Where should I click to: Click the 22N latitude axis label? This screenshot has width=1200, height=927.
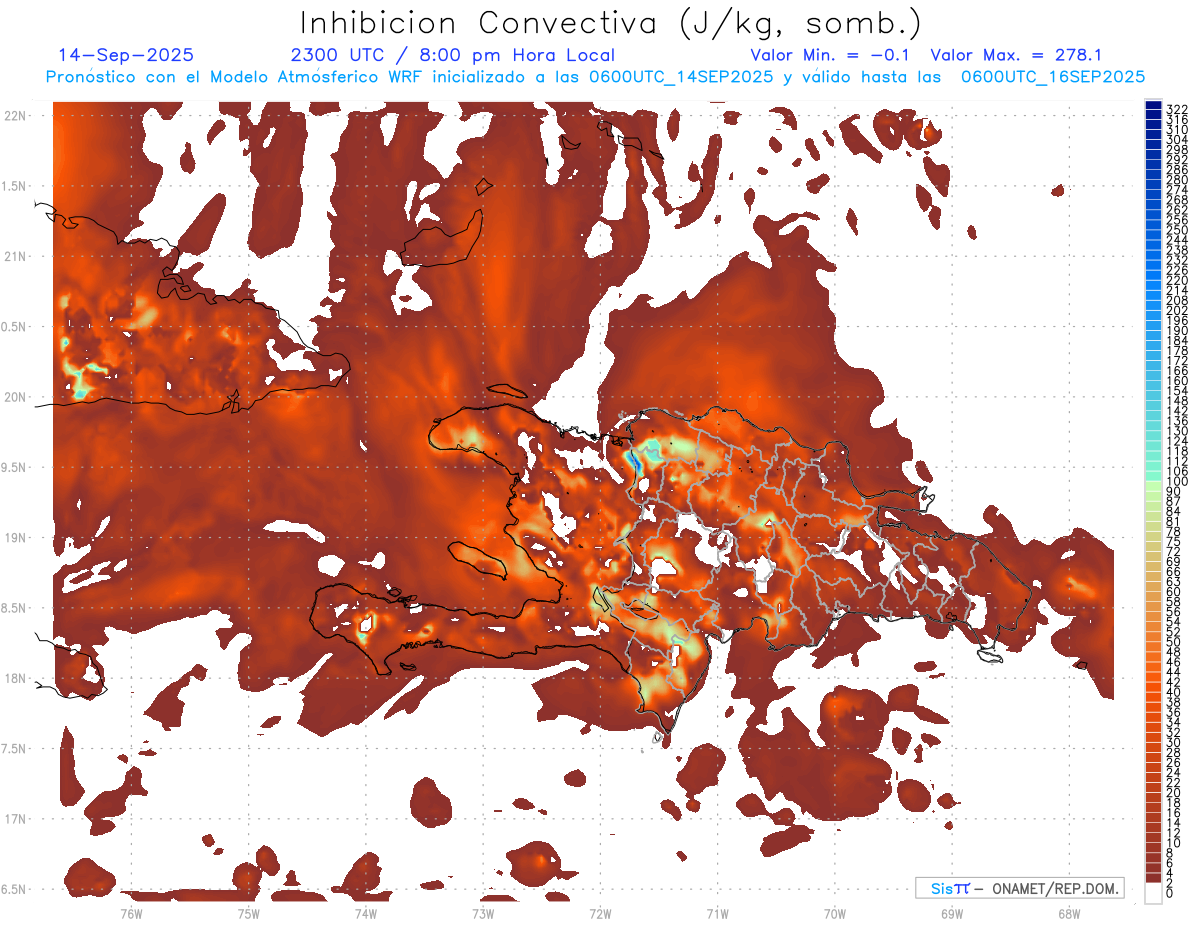[x=17, y=116]
